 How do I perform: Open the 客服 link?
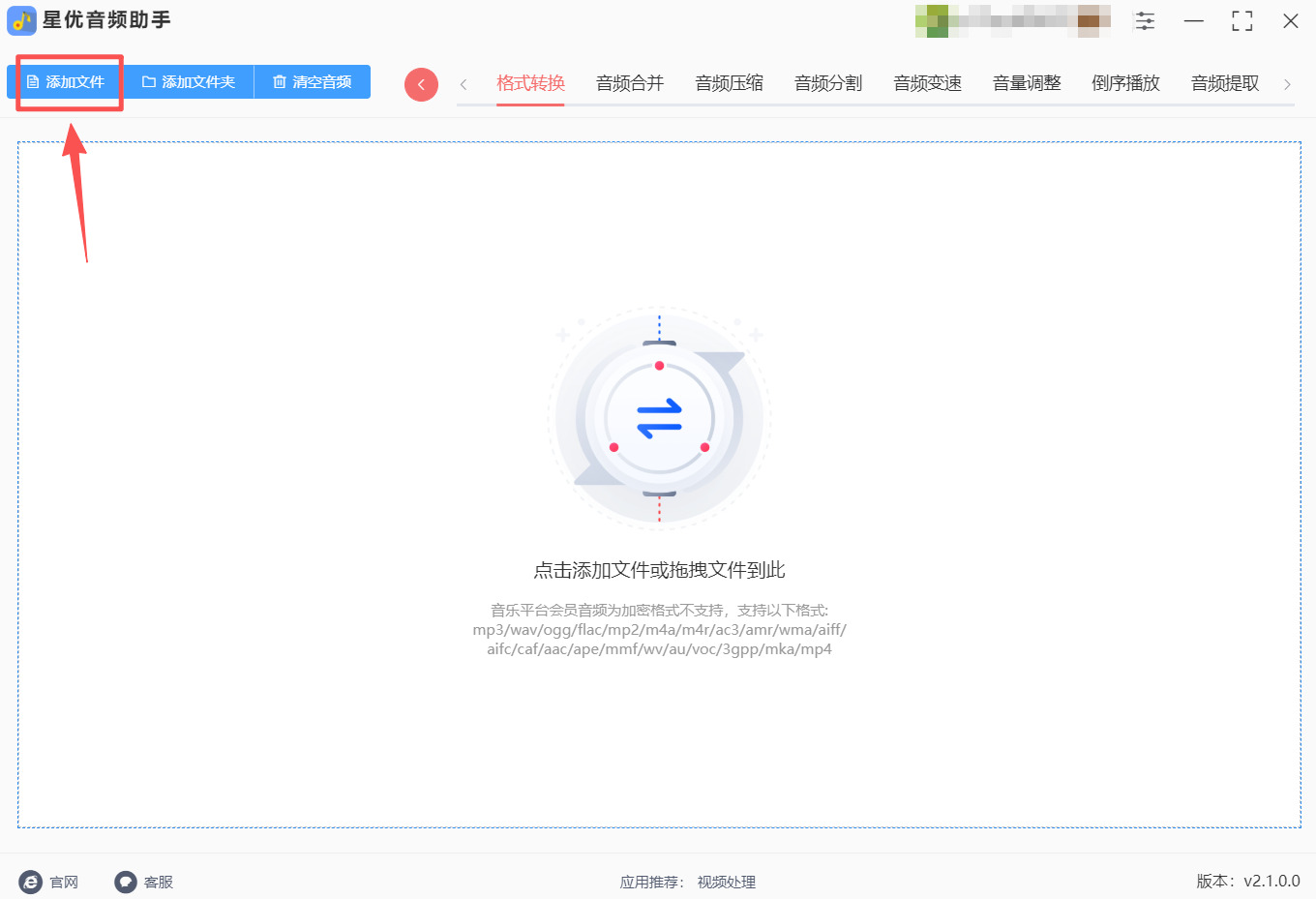click(144, 882)
